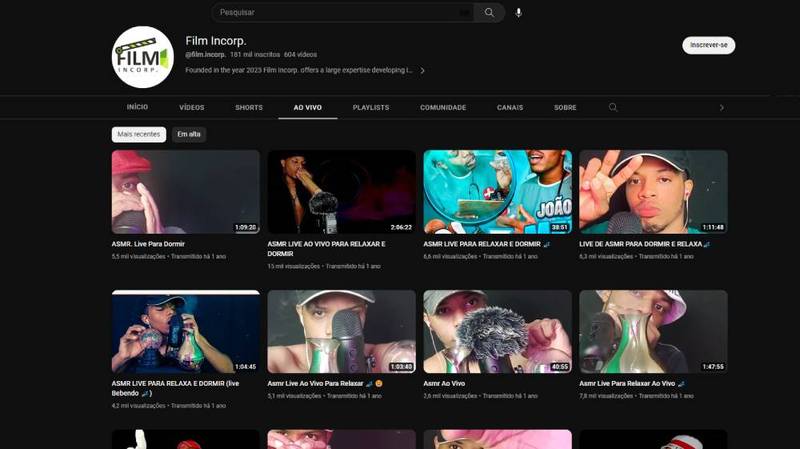The image size is (800, 449).
Task: Switch to the VÍDEOS tab
Action: coord(192,107)
